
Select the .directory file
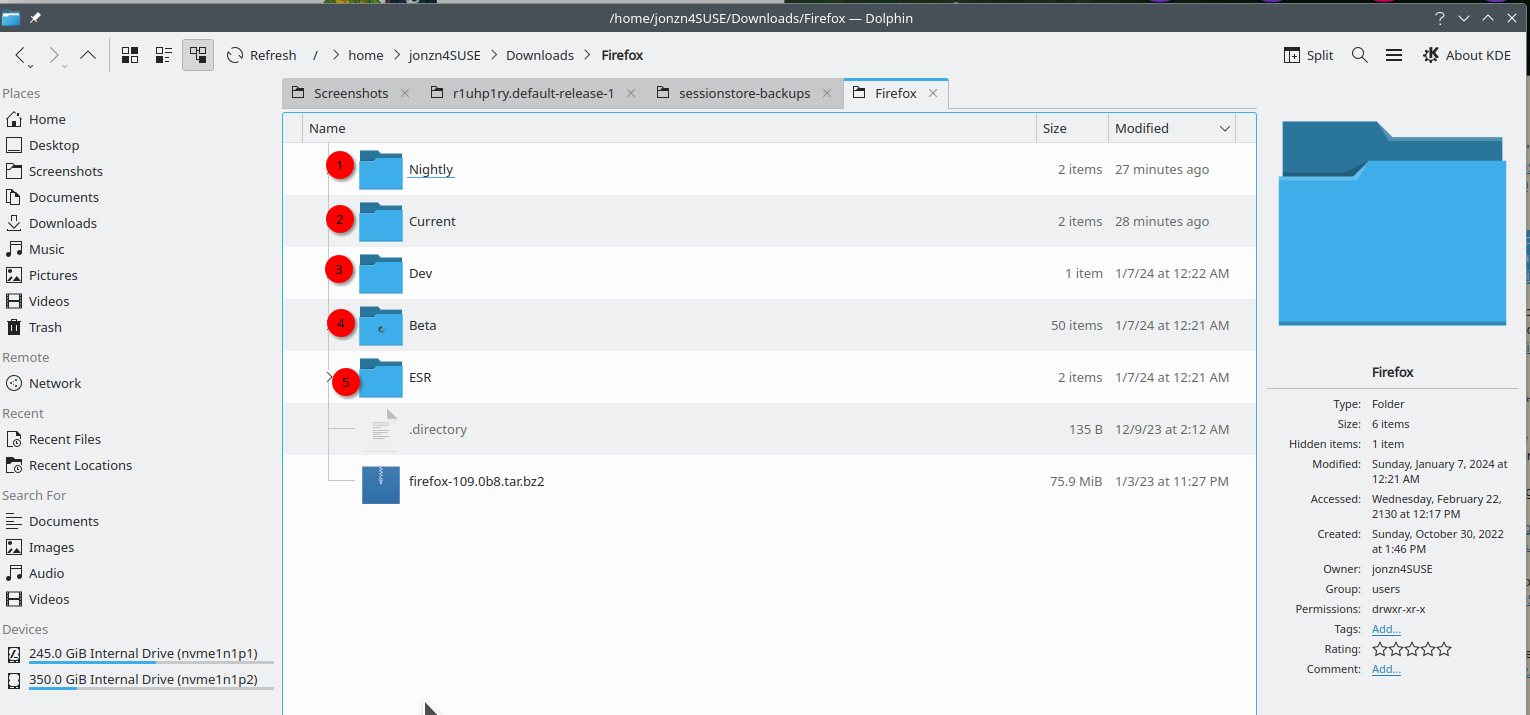coord(438,429)
